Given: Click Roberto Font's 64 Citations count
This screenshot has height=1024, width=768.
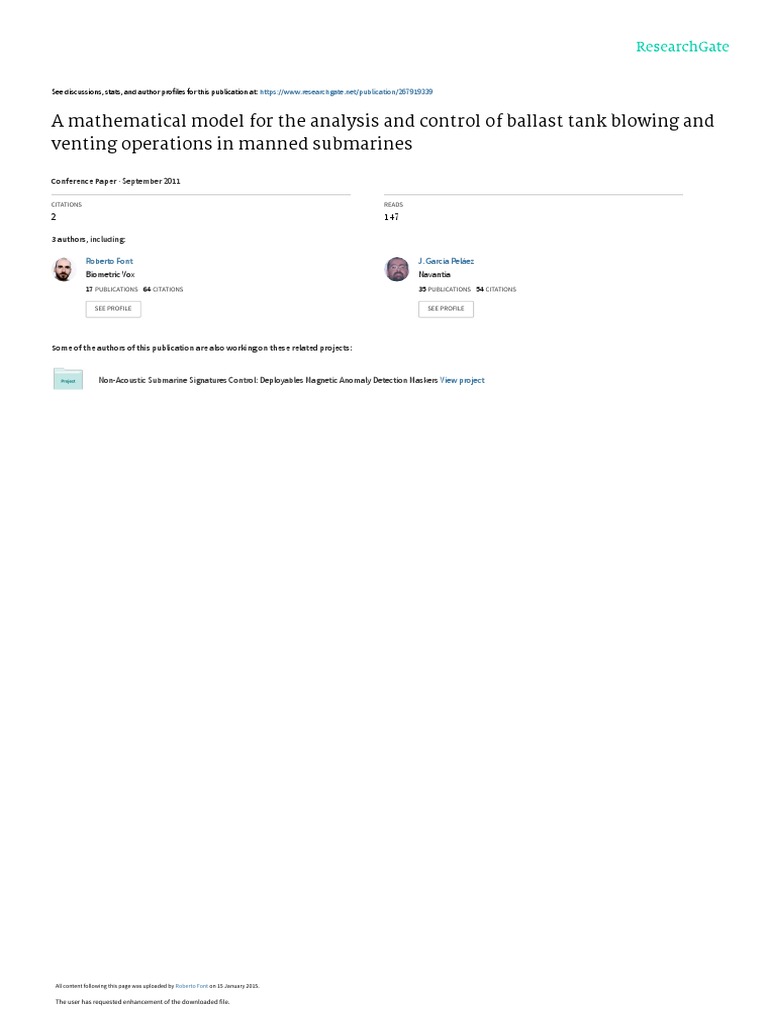Looking at the screenshot, I should coord(164,289).
